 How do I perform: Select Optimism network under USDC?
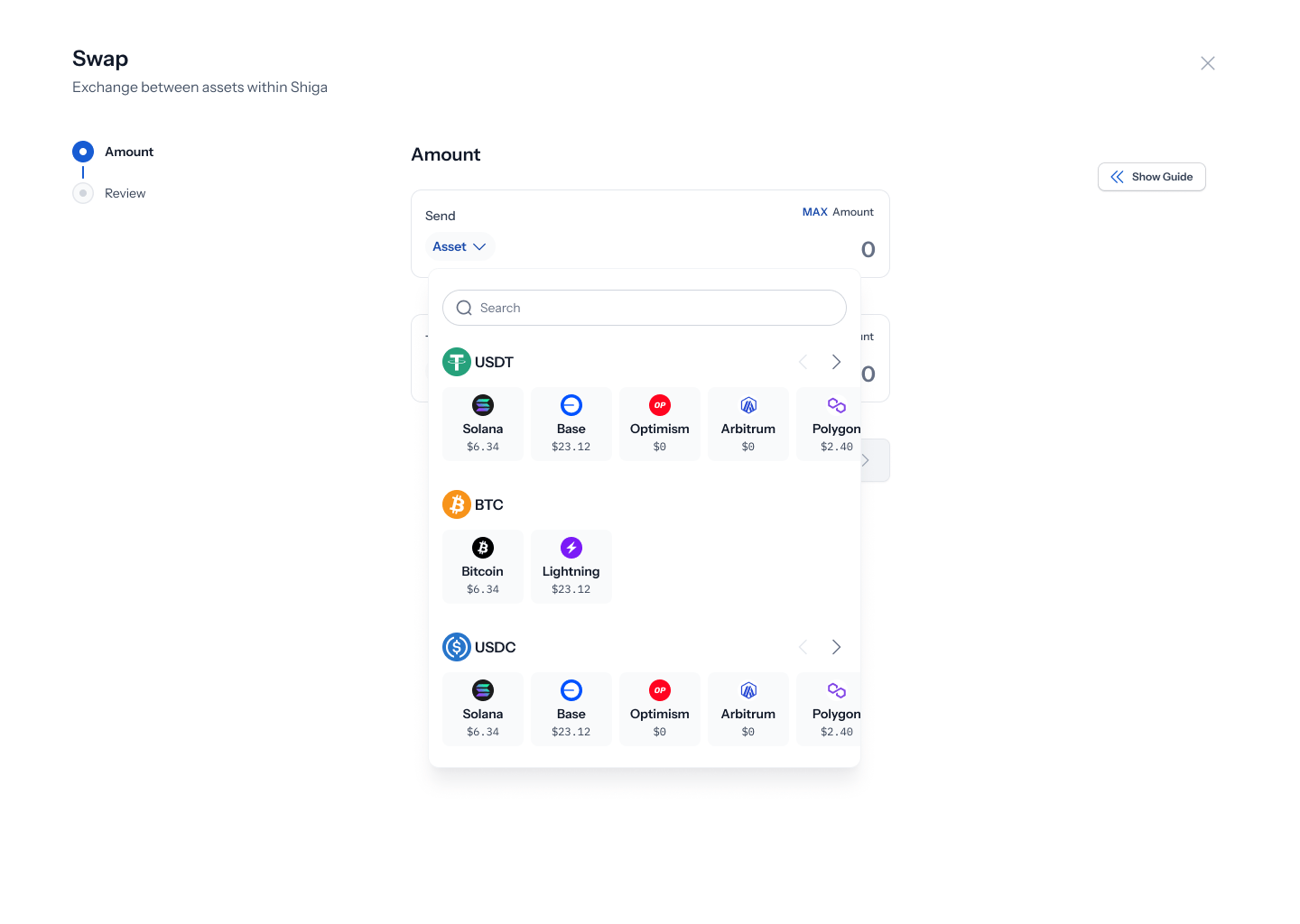point(660,709)
